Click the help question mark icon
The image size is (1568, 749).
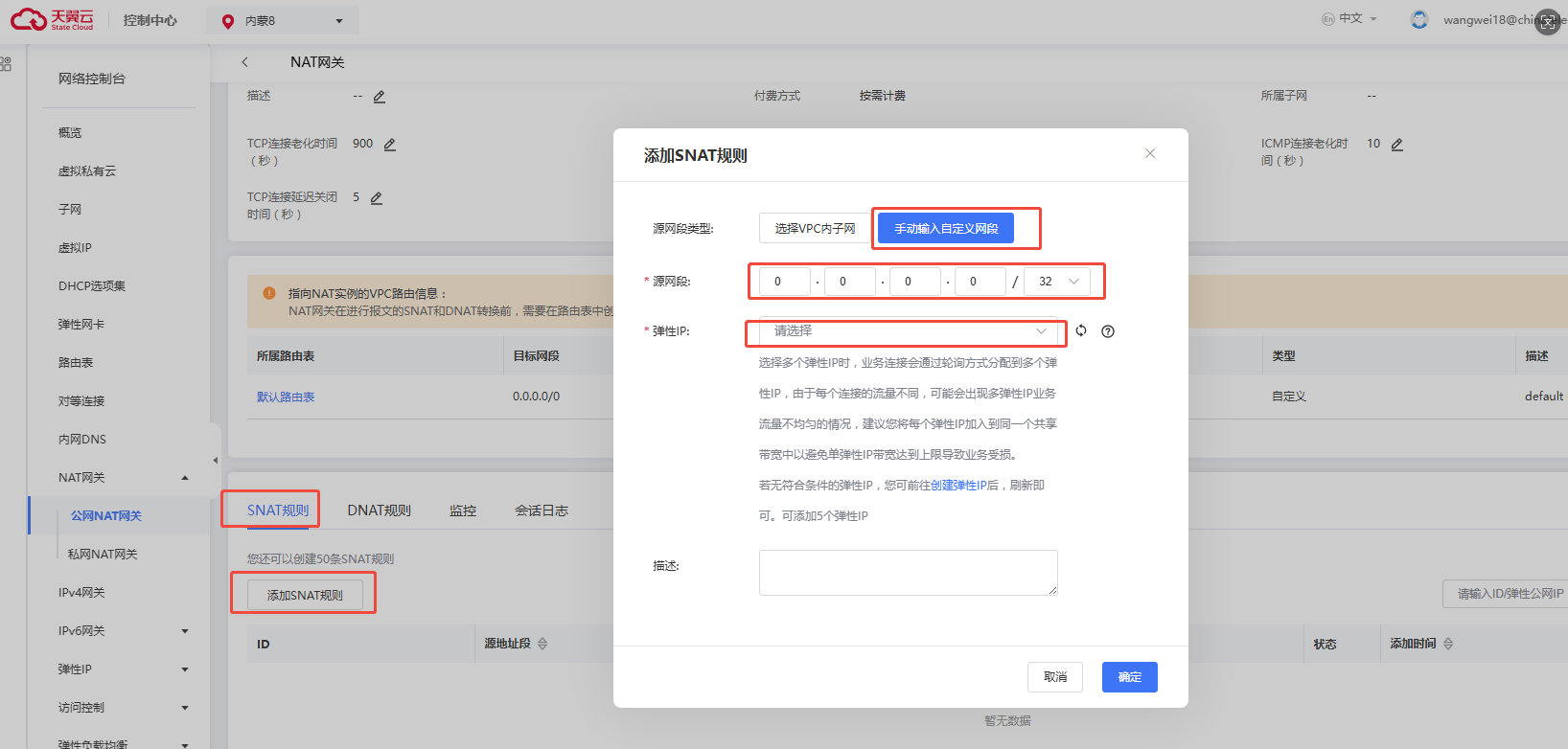(1108, 331)
